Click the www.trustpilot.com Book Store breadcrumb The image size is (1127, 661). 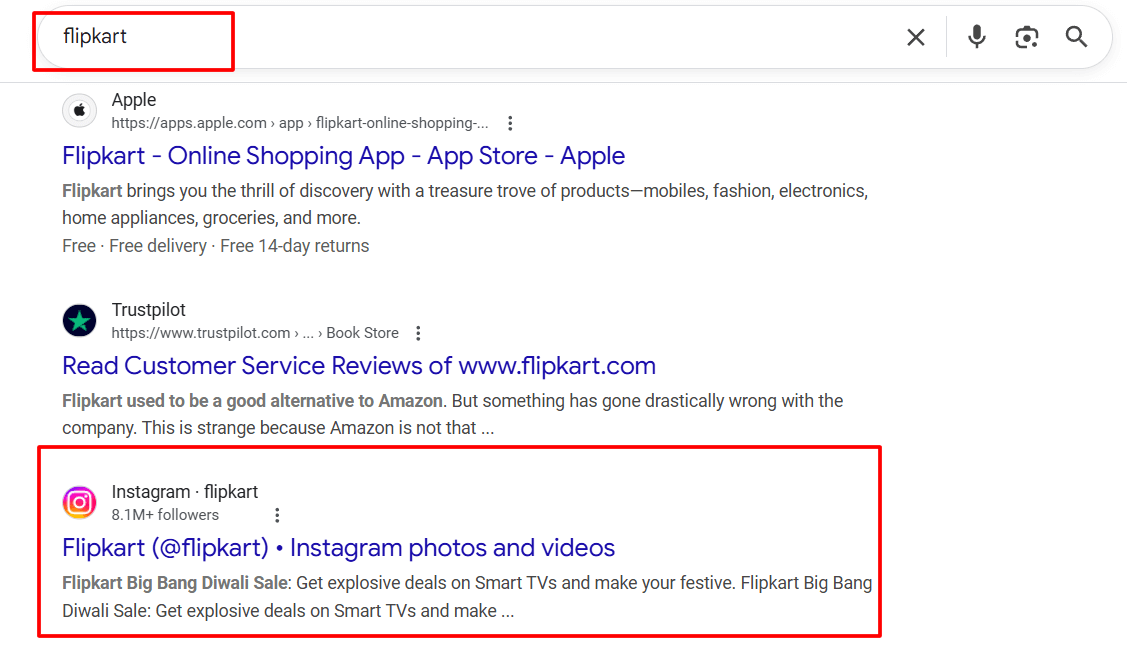(x=255, y=333)
